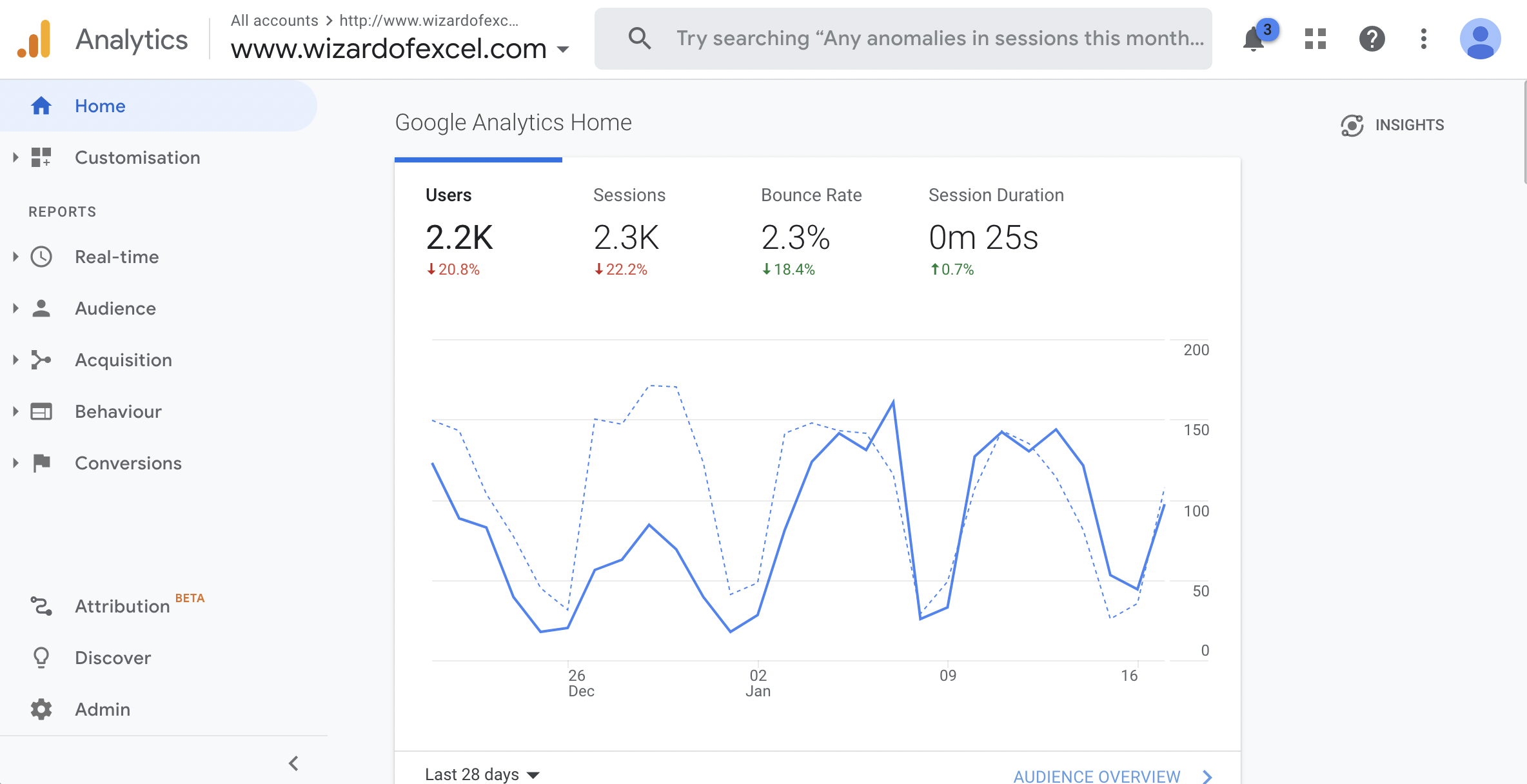The width and height of the screenshot is (1527, 784).
Task: Open the Last 28 days date range dropdown
Action: click(x=482, y=774)
